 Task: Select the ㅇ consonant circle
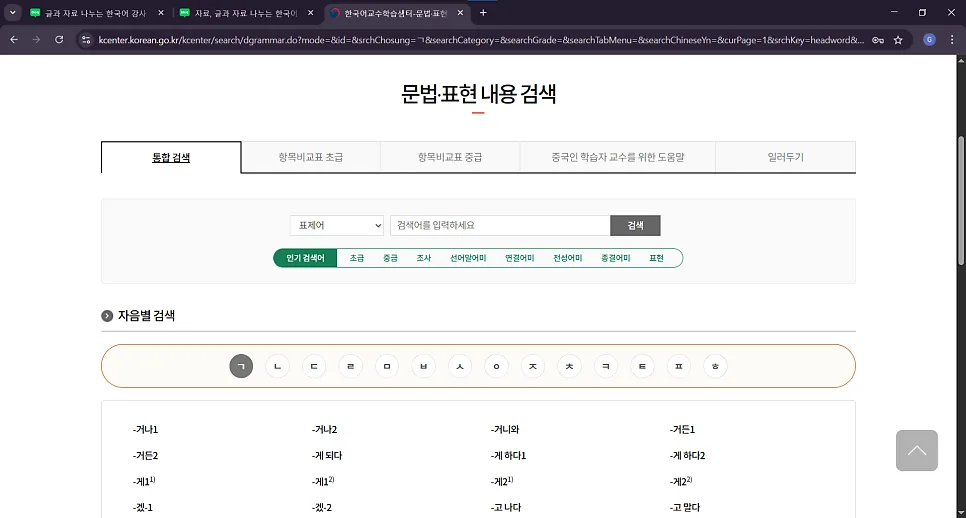click(496, 366)
